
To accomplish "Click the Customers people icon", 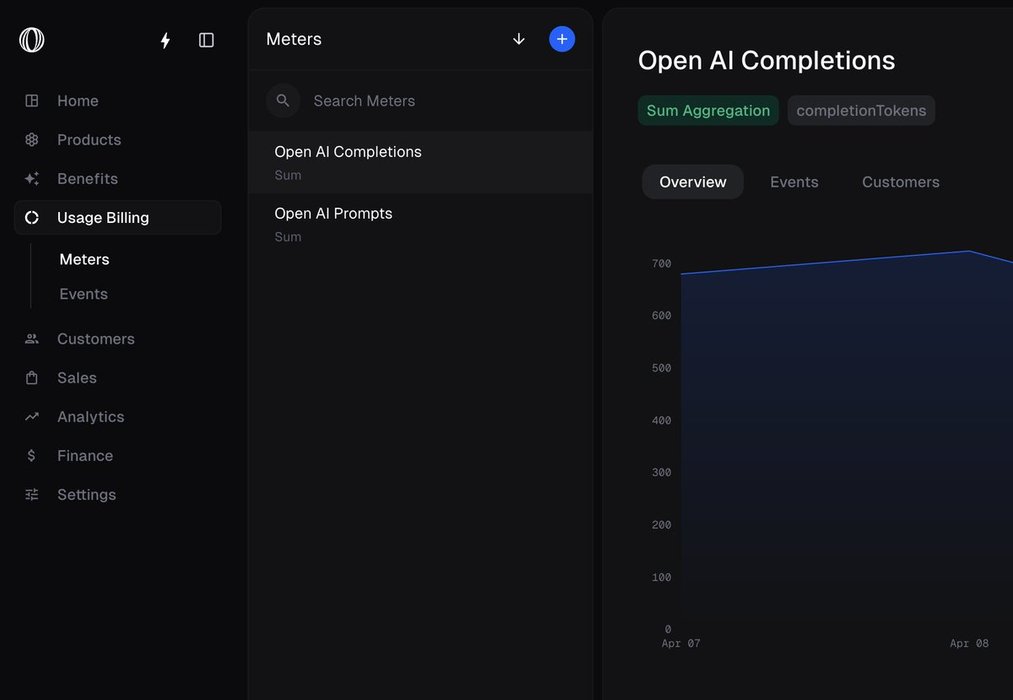I will (32, 339).
